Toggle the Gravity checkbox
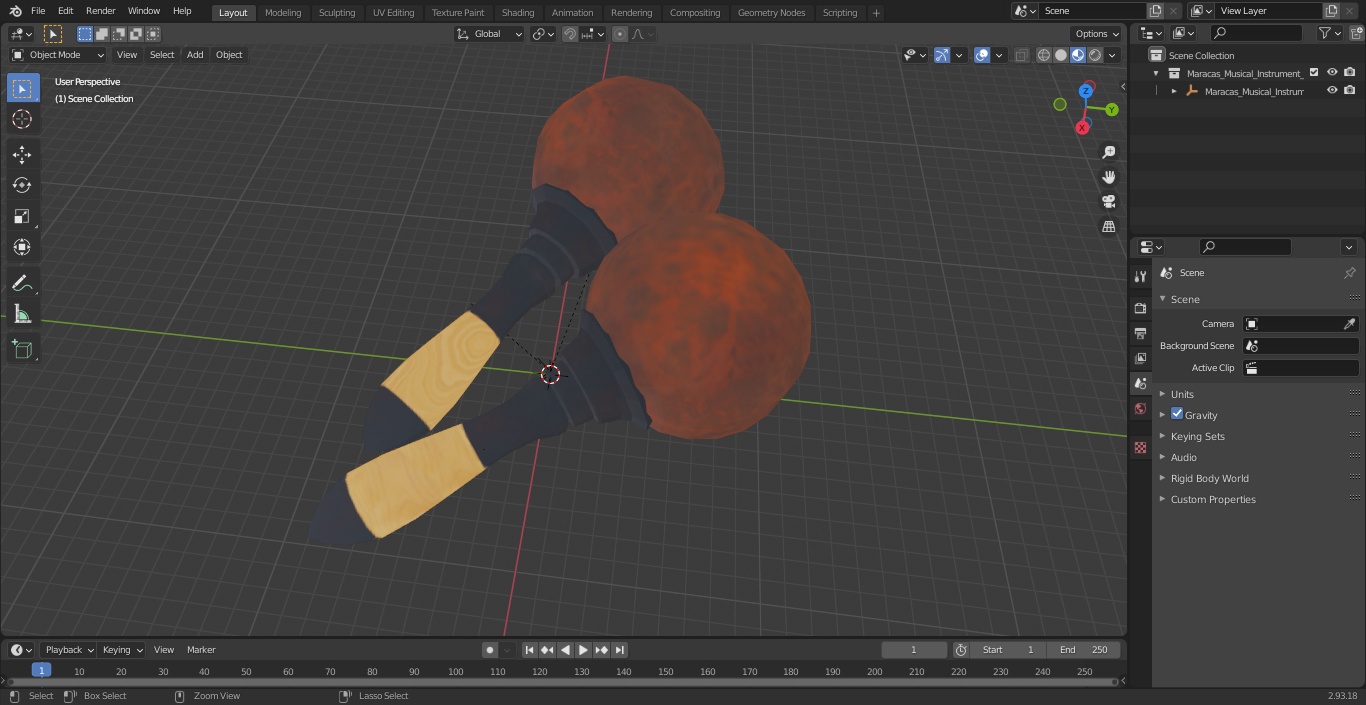The width and height of the screenshot is (1366, 705). click(1177, 414)
